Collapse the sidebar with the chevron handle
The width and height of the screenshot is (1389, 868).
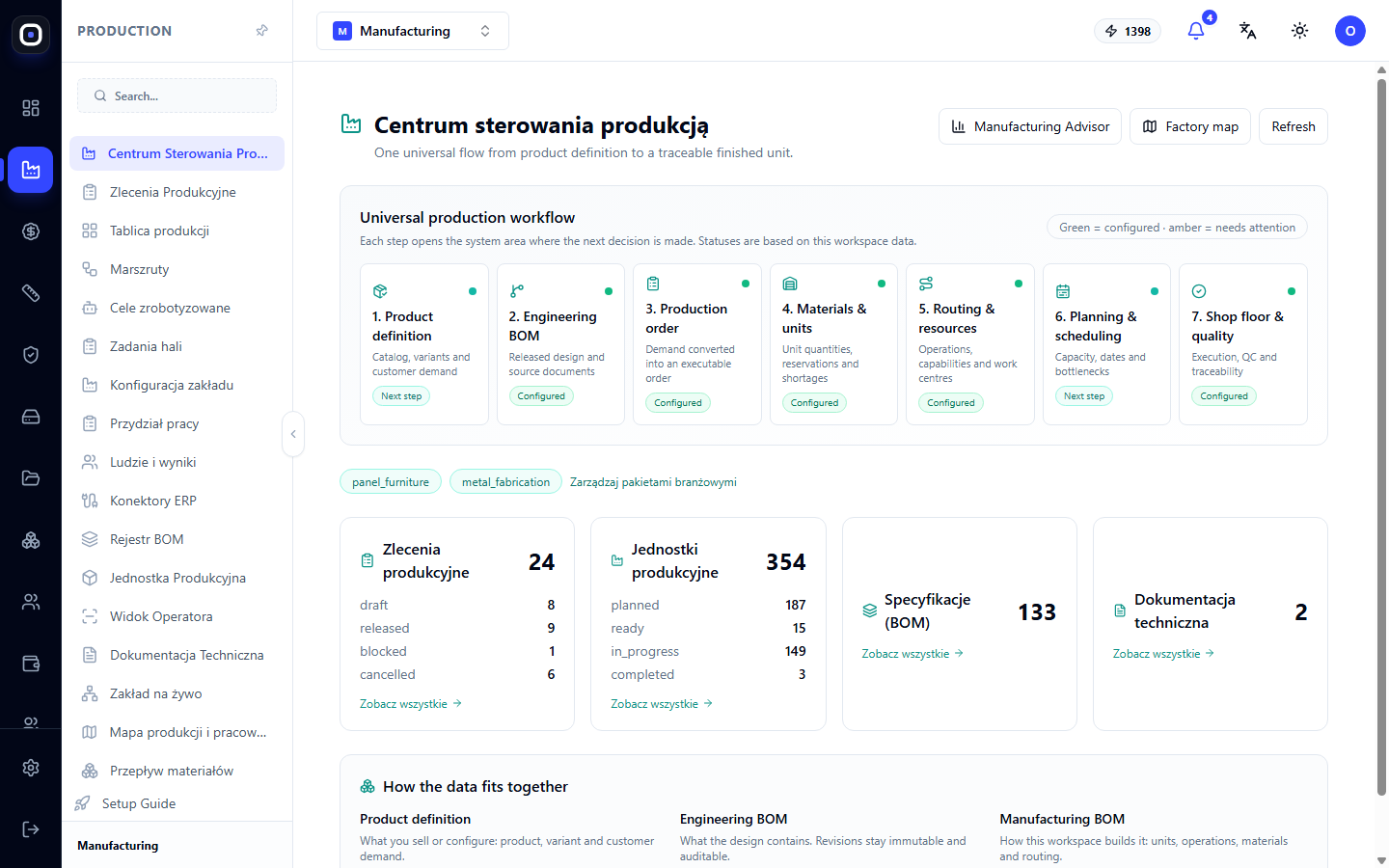tap(293, 434)
